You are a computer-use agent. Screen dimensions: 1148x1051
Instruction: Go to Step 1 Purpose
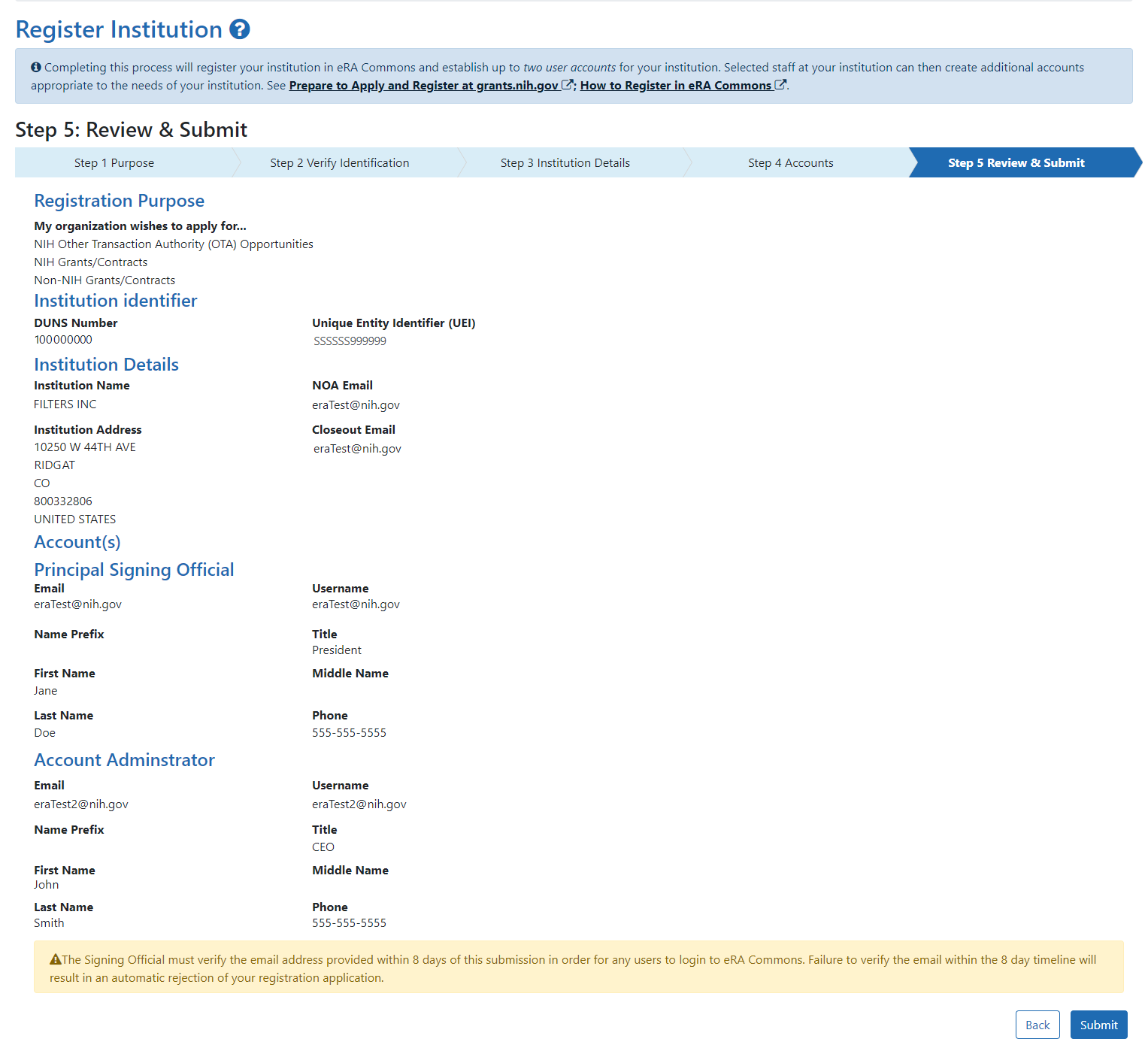(x=114, y=163)
